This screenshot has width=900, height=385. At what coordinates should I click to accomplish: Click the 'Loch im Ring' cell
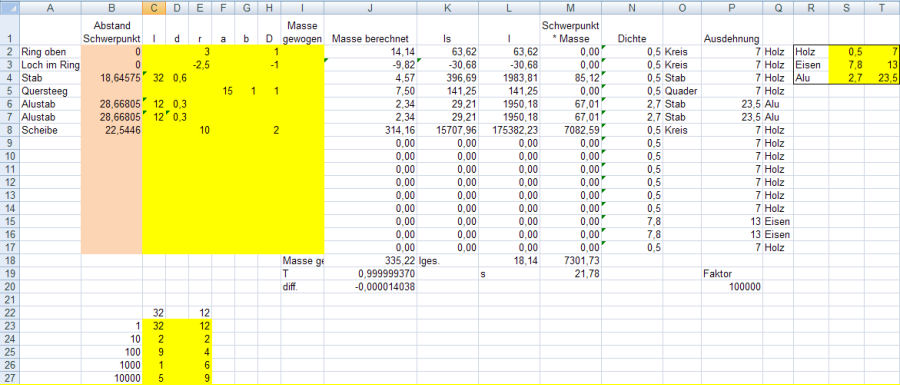(x=50, y=65)
